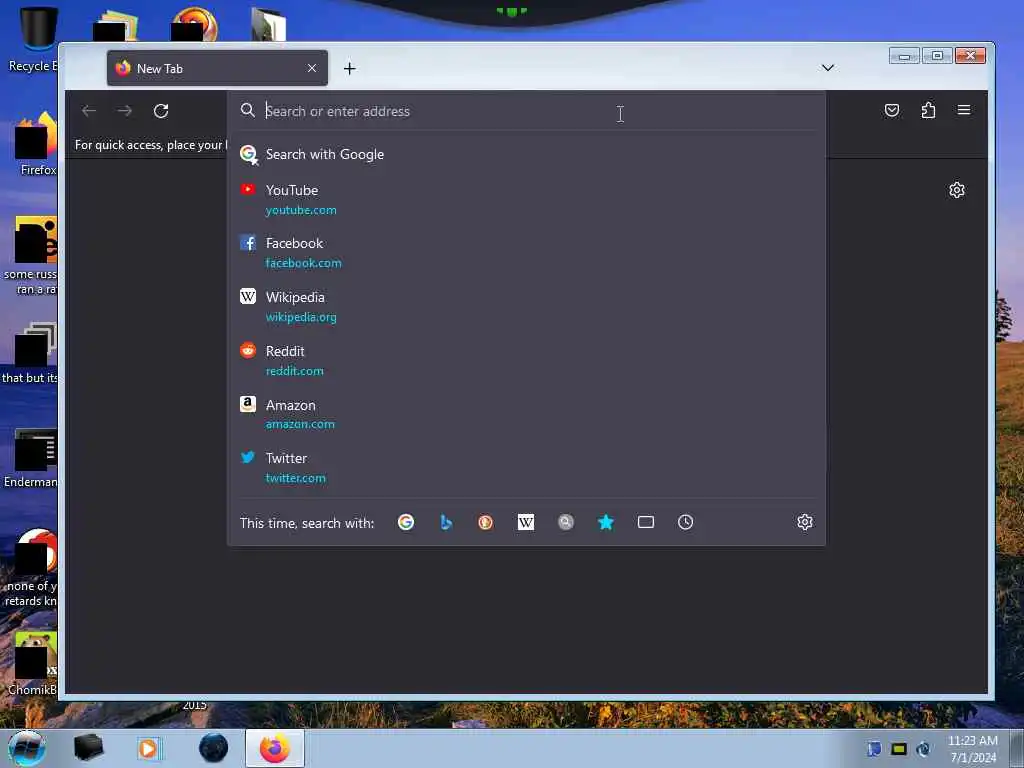Open the Firefox hamburger application menu
Image resolution: width=1024 pixels, height=768 pixels.
click(x=964, y=110)
